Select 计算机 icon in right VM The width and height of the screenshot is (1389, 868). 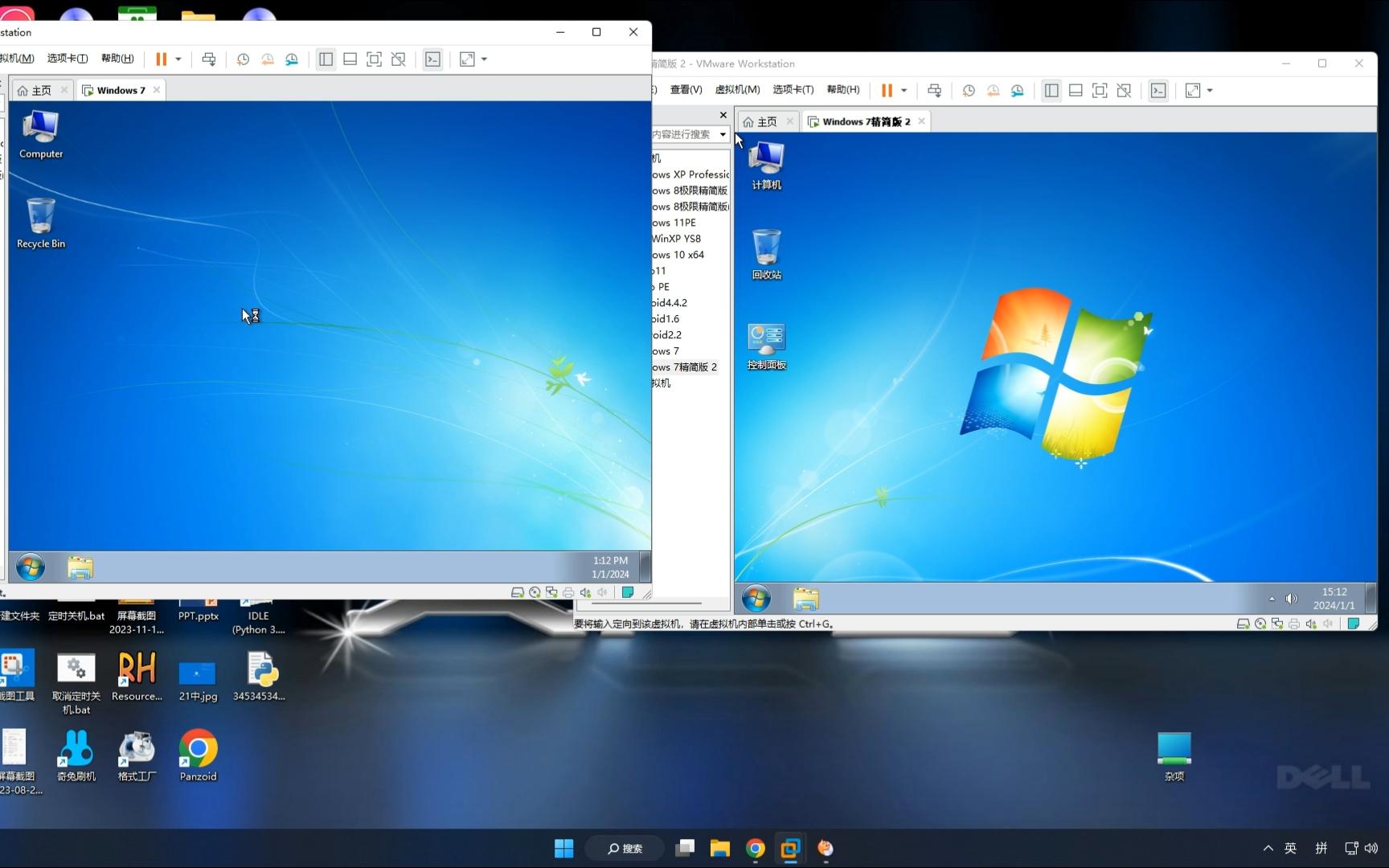[766, 166]
